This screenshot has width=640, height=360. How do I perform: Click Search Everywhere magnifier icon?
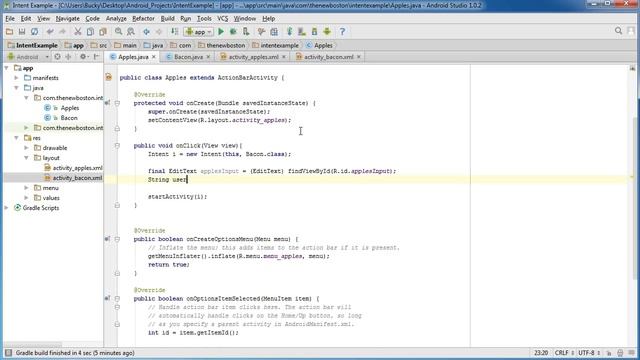tap(618, 31)
